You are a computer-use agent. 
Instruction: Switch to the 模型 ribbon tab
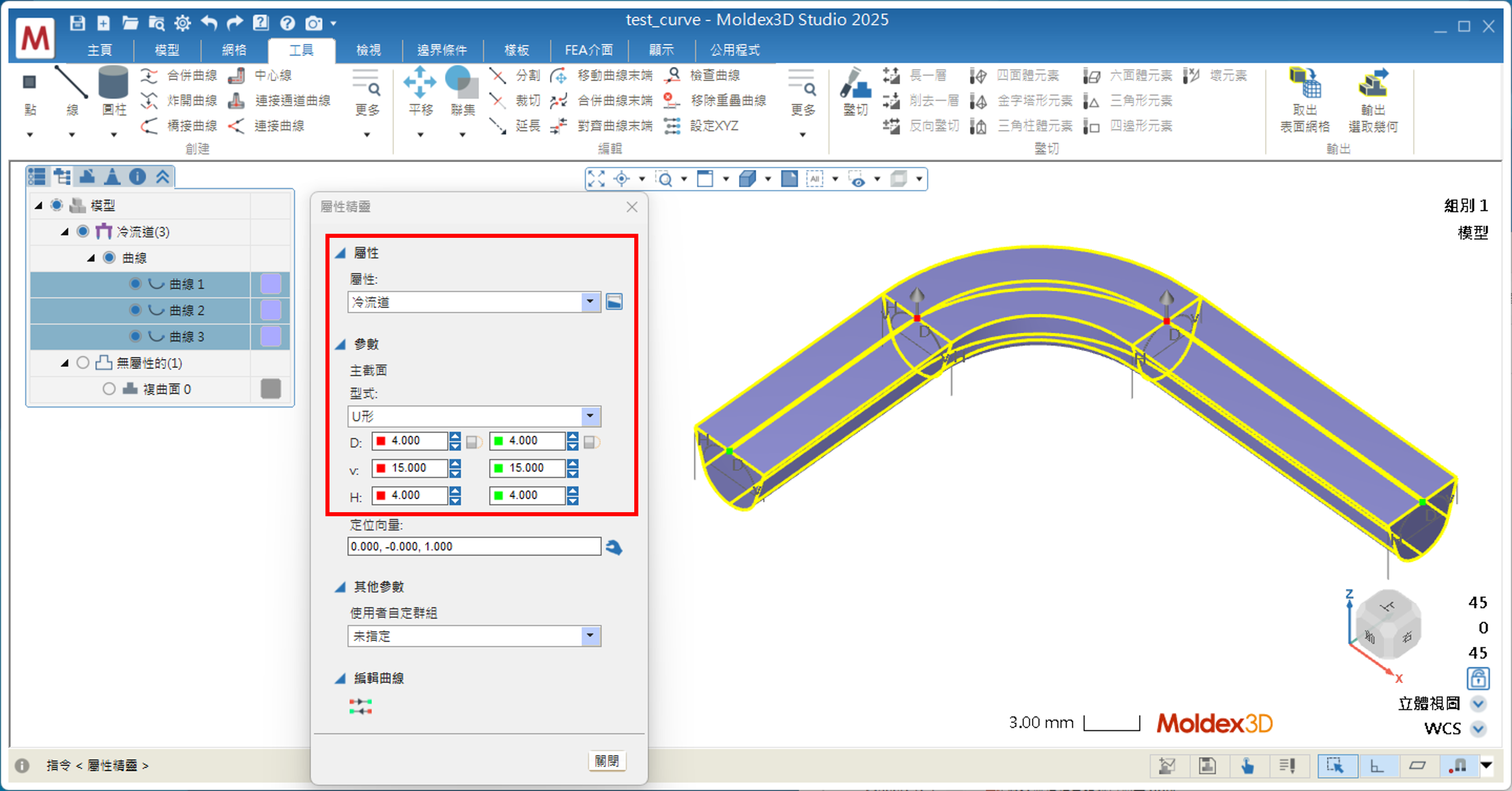[167, 50]
